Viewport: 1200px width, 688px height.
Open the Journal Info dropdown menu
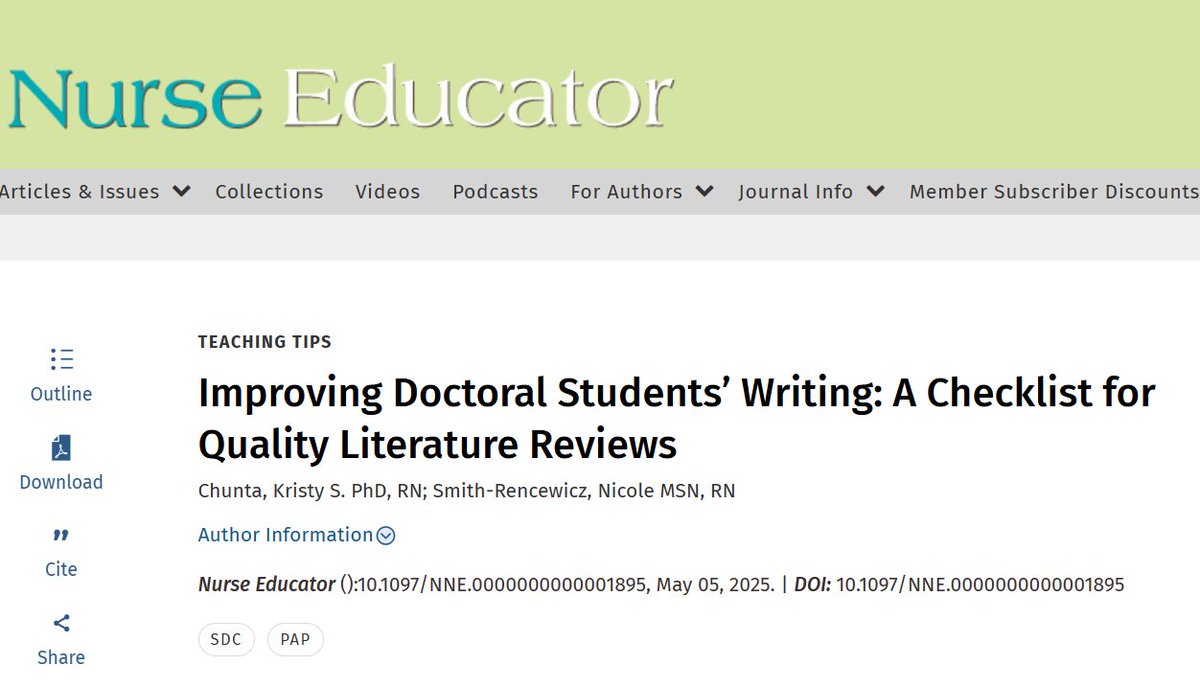[x=812, y=191]
